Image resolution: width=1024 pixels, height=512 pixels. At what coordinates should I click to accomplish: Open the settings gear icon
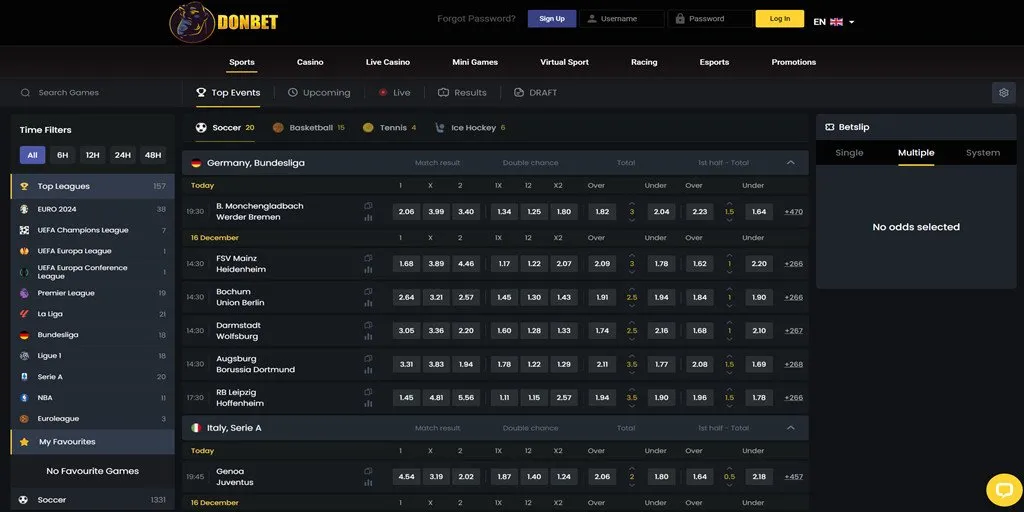pyautogui.click(x=1003, y=93)
